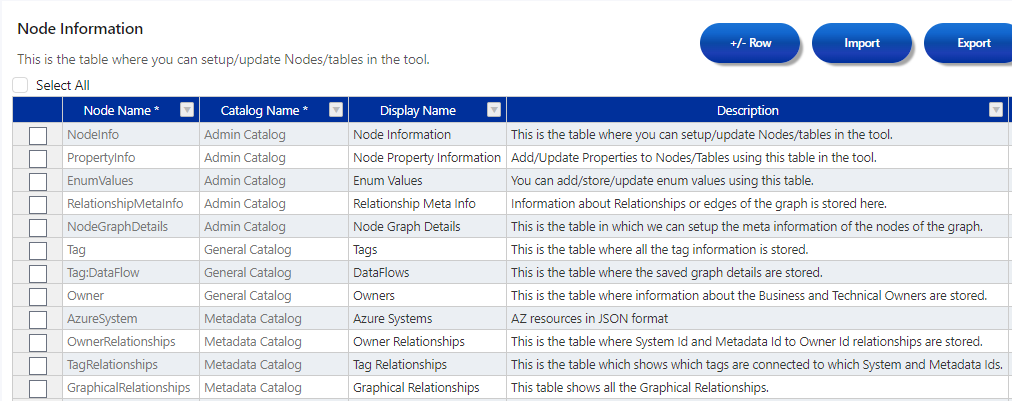Select the NodeInfo node name cell
Viewport: 1012px width, 401px height.
point(131,135)
